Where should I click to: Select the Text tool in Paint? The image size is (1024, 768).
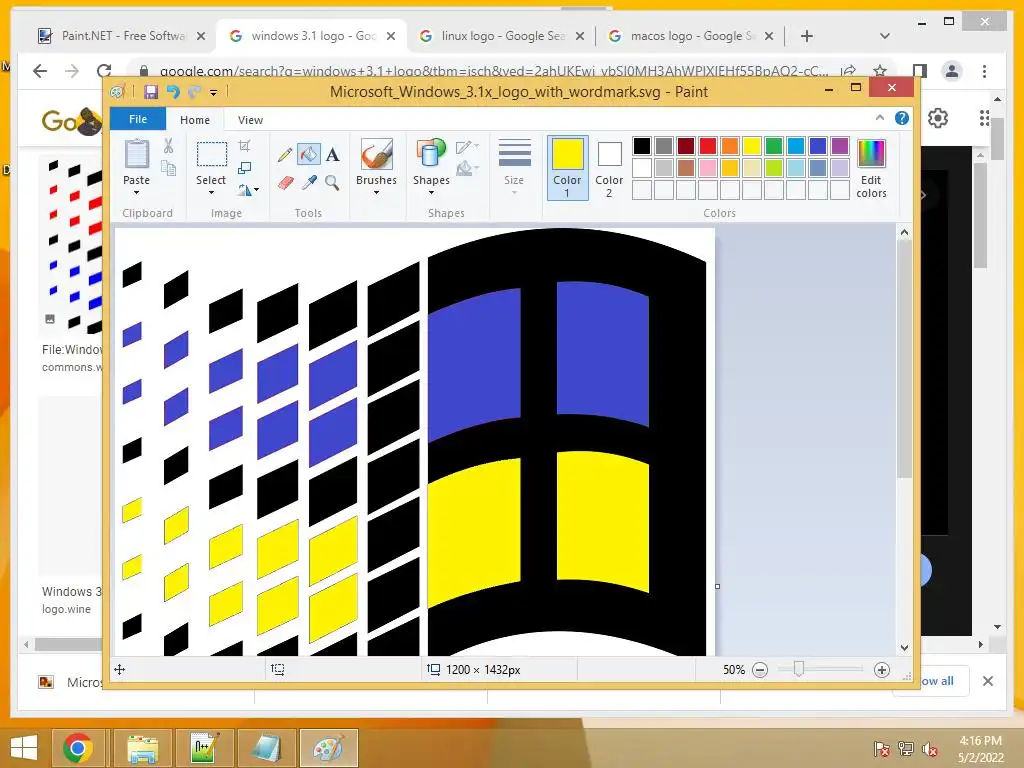[x=332, y=155]
